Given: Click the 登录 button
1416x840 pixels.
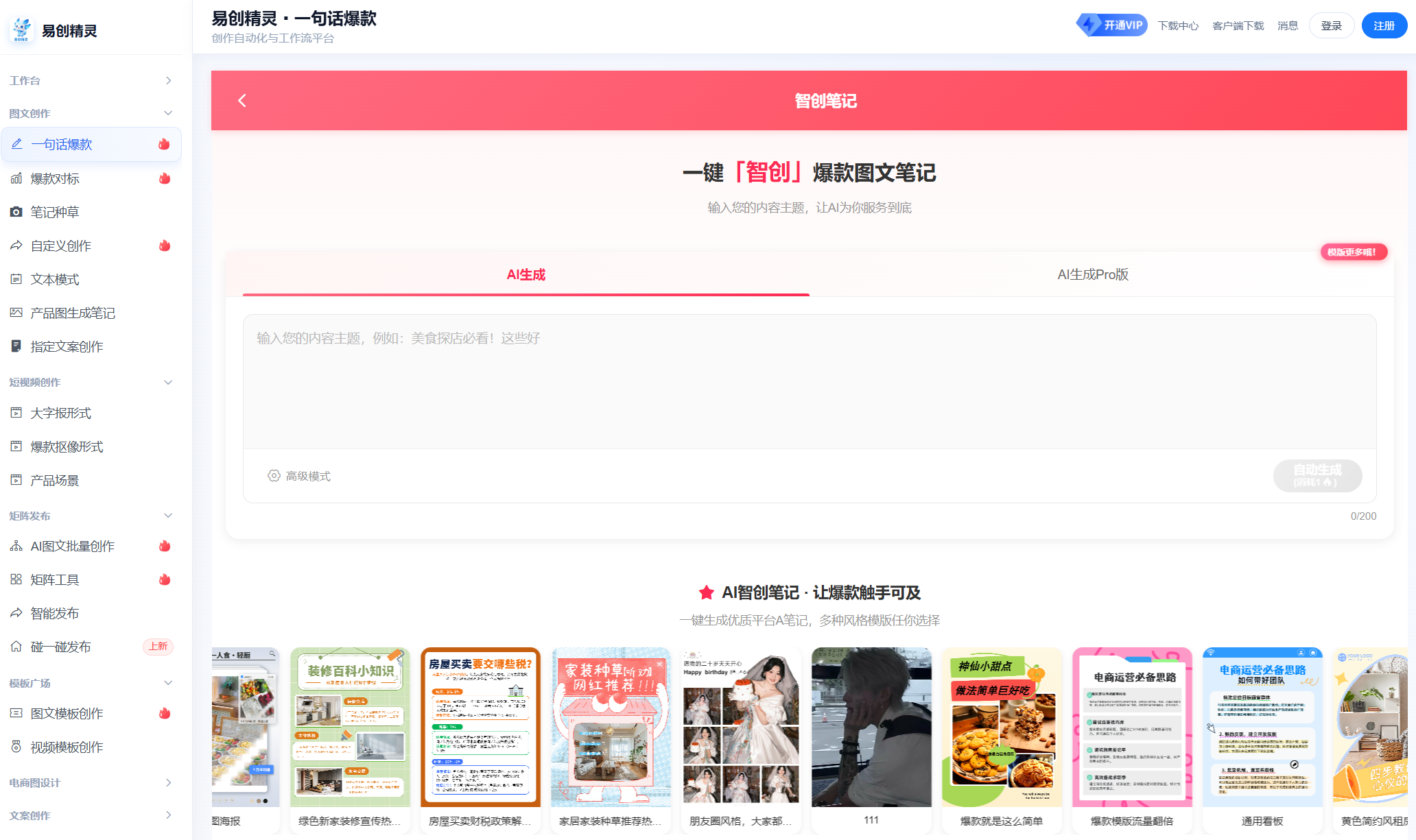Looking at the screenshot, I should click(x=1332, y=25).
